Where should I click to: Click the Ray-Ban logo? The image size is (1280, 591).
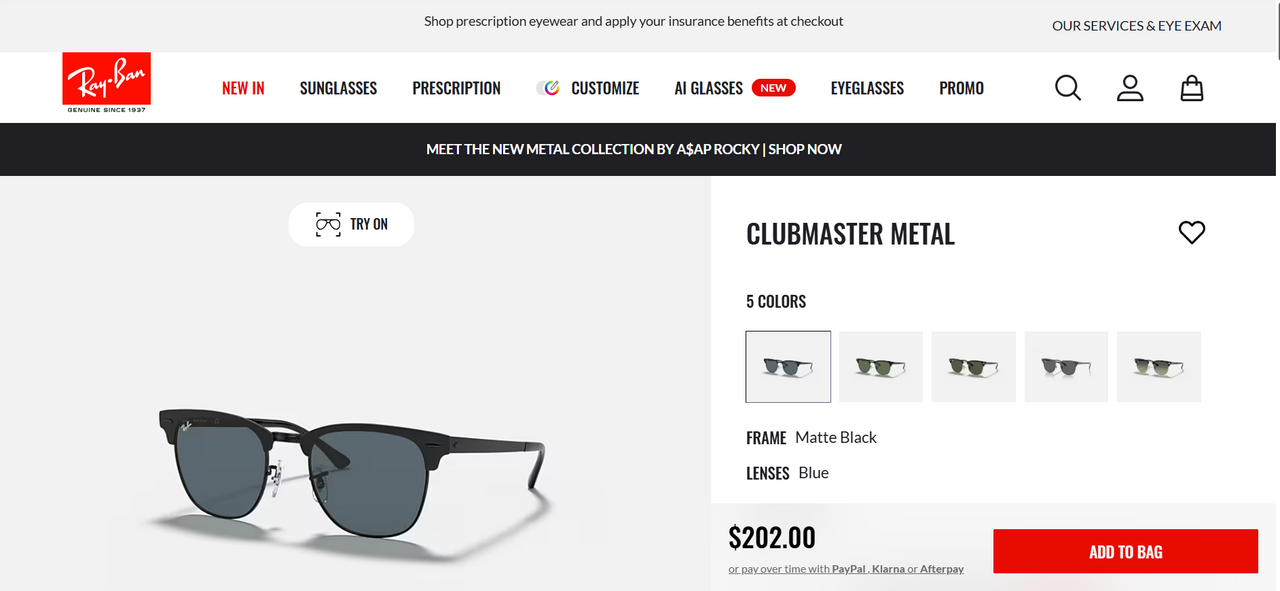point(106,83)
